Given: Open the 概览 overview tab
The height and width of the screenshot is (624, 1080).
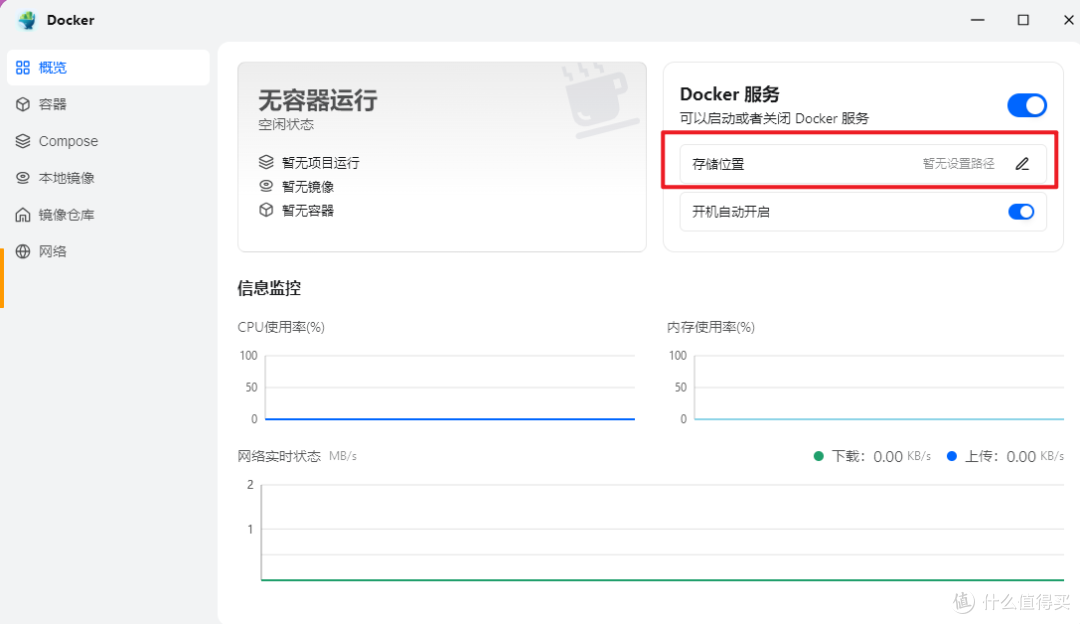Looking at the screenshot, I should pyautogui.click(x=108, y=67).
